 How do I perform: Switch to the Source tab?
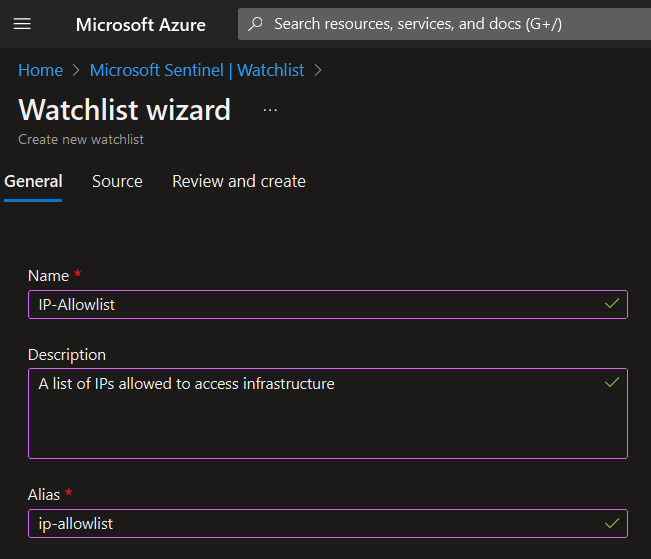tap(117, 181)
